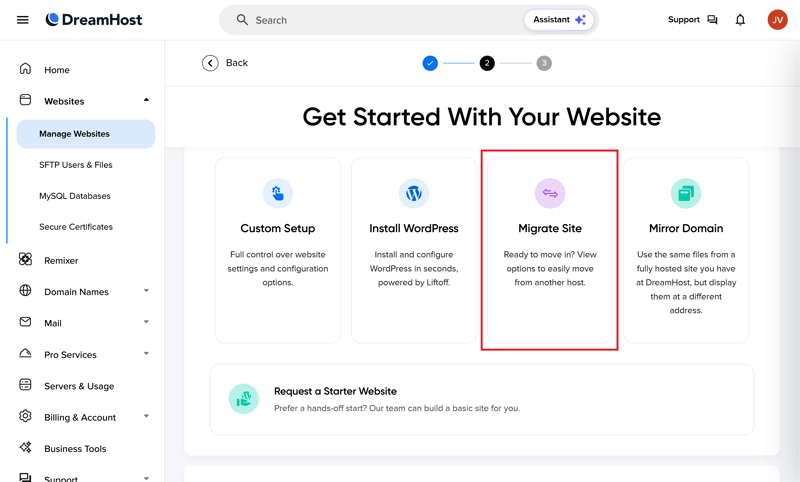Click 'Full control over website settings' text

(x=278, y=268)
